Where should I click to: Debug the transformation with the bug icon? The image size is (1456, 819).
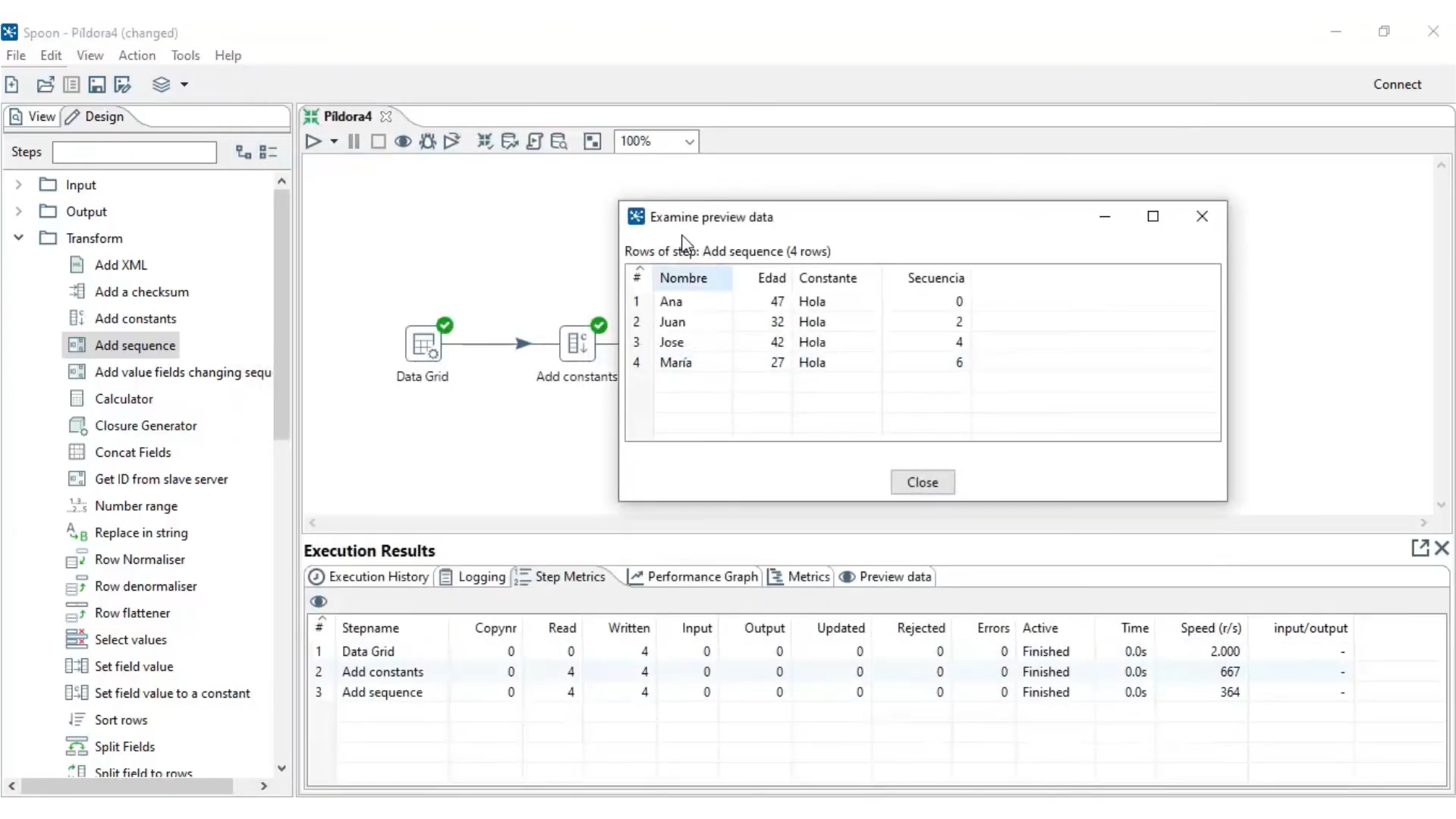(427, 141)
